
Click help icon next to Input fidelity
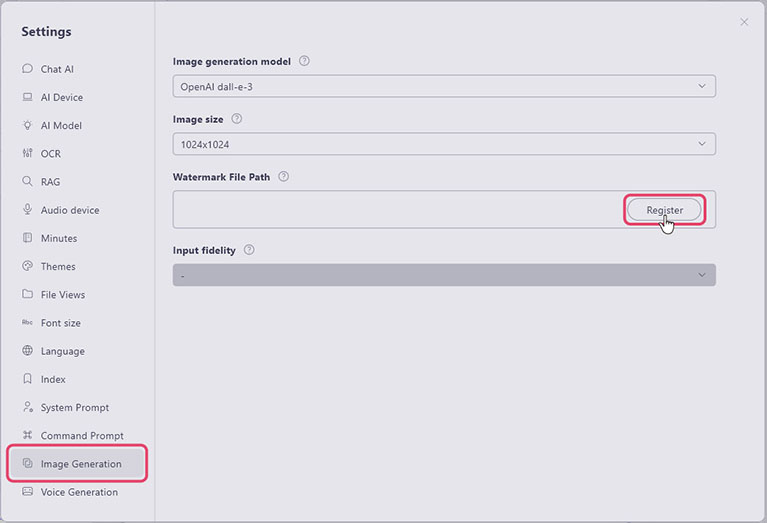[x=249, y=250]
